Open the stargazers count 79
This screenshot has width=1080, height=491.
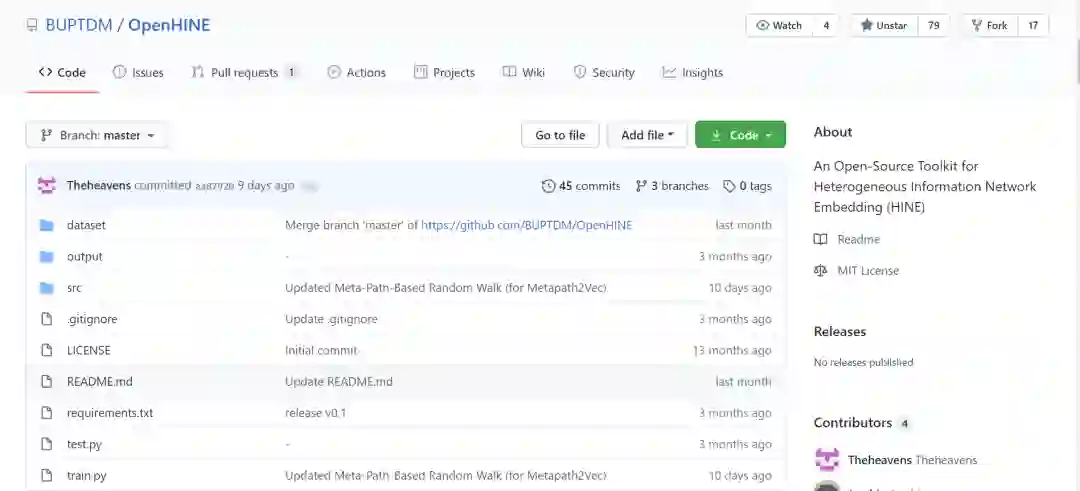click(x=934, y=25)
